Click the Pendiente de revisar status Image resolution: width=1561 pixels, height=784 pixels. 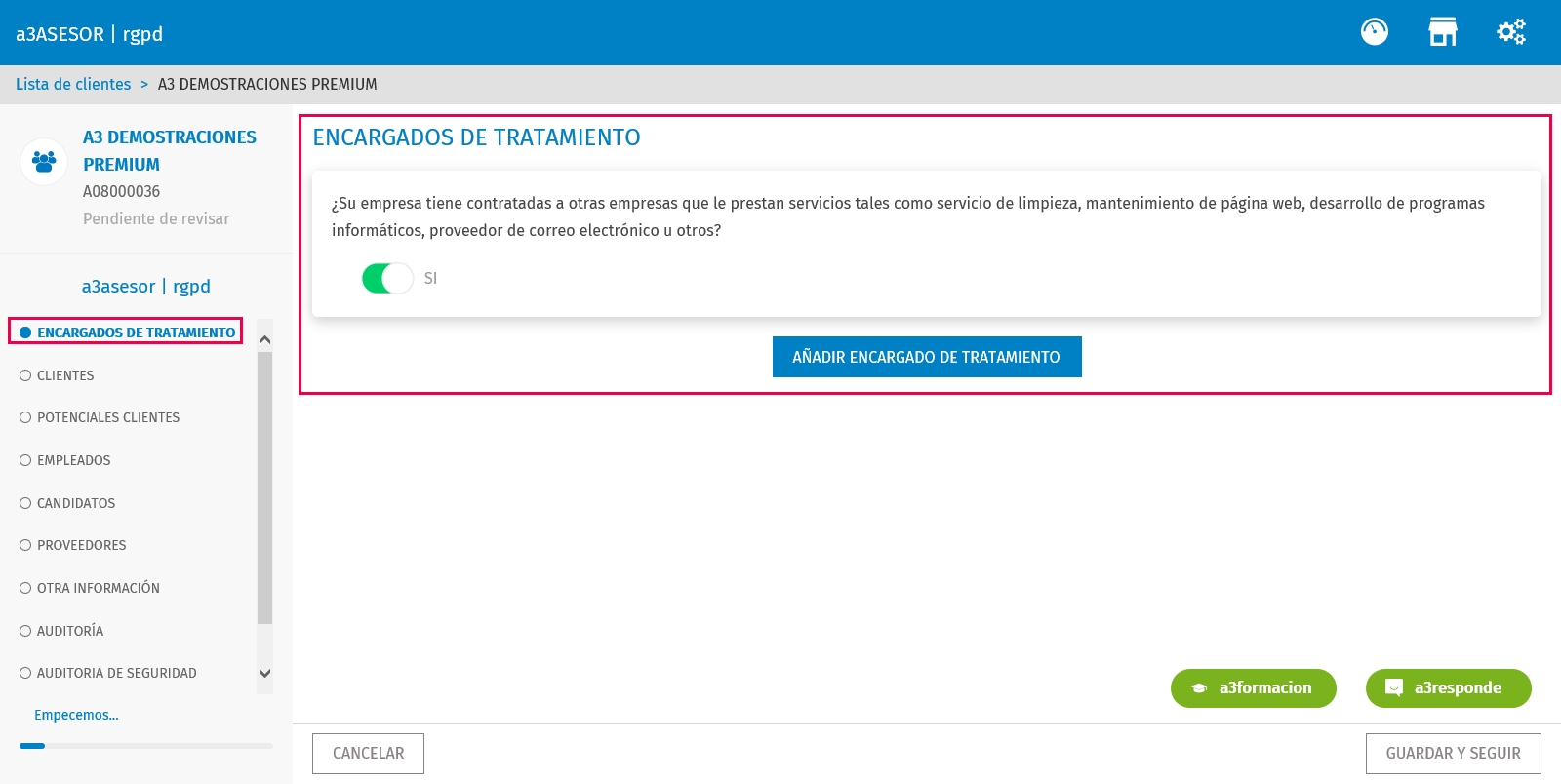coord(156,218)
